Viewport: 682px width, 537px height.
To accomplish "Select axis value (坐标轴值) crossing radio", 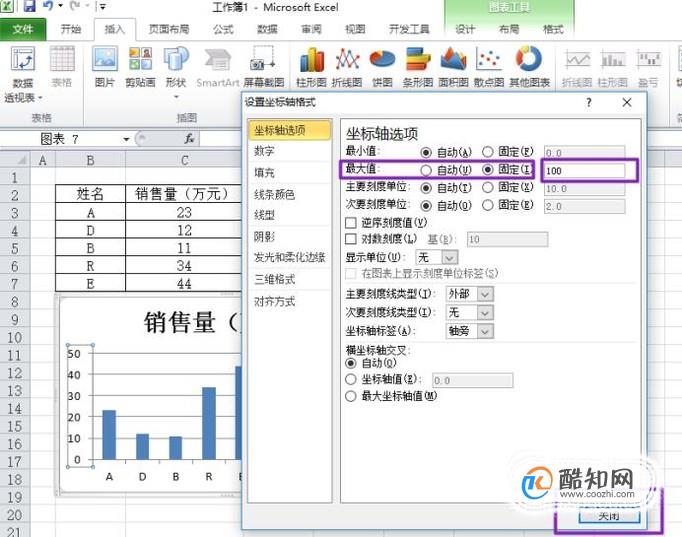I will tap(351, 380).
